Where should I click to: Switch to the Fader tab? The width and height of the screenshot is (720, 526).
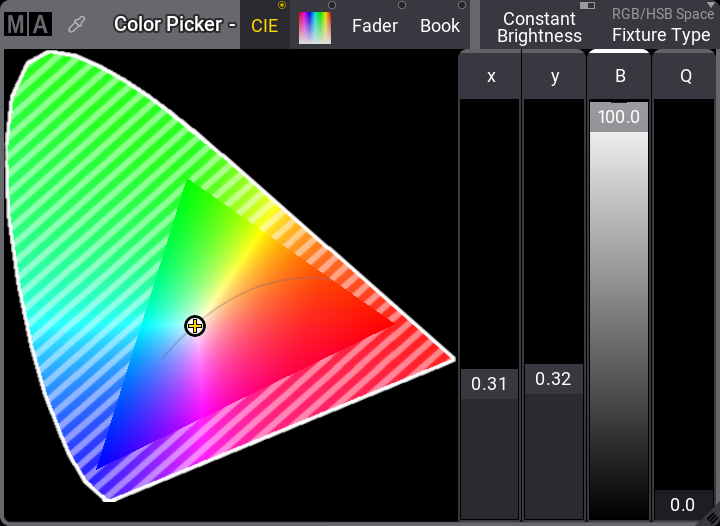coord(375,26)
